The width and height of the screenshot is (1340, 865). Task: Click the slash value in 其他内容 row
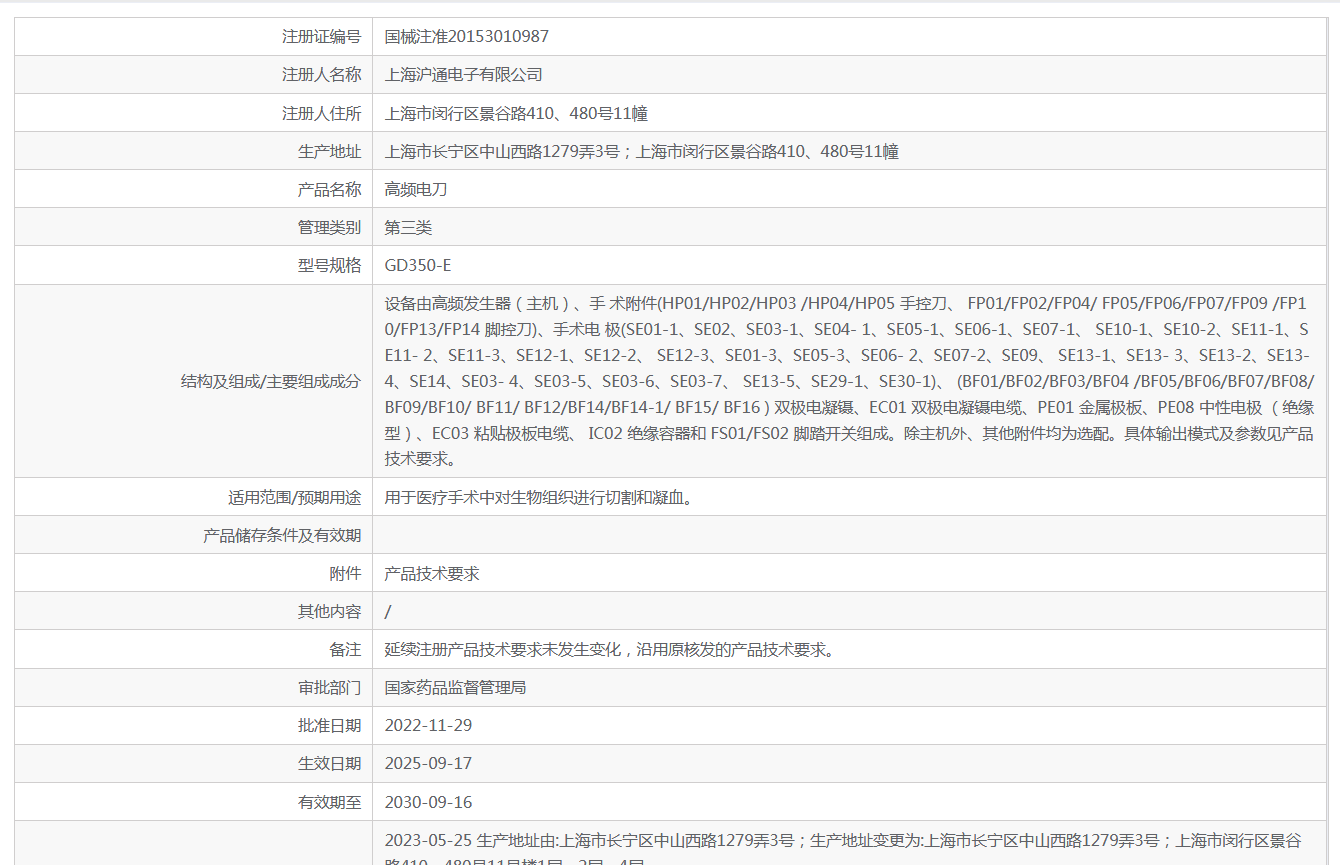388,611
